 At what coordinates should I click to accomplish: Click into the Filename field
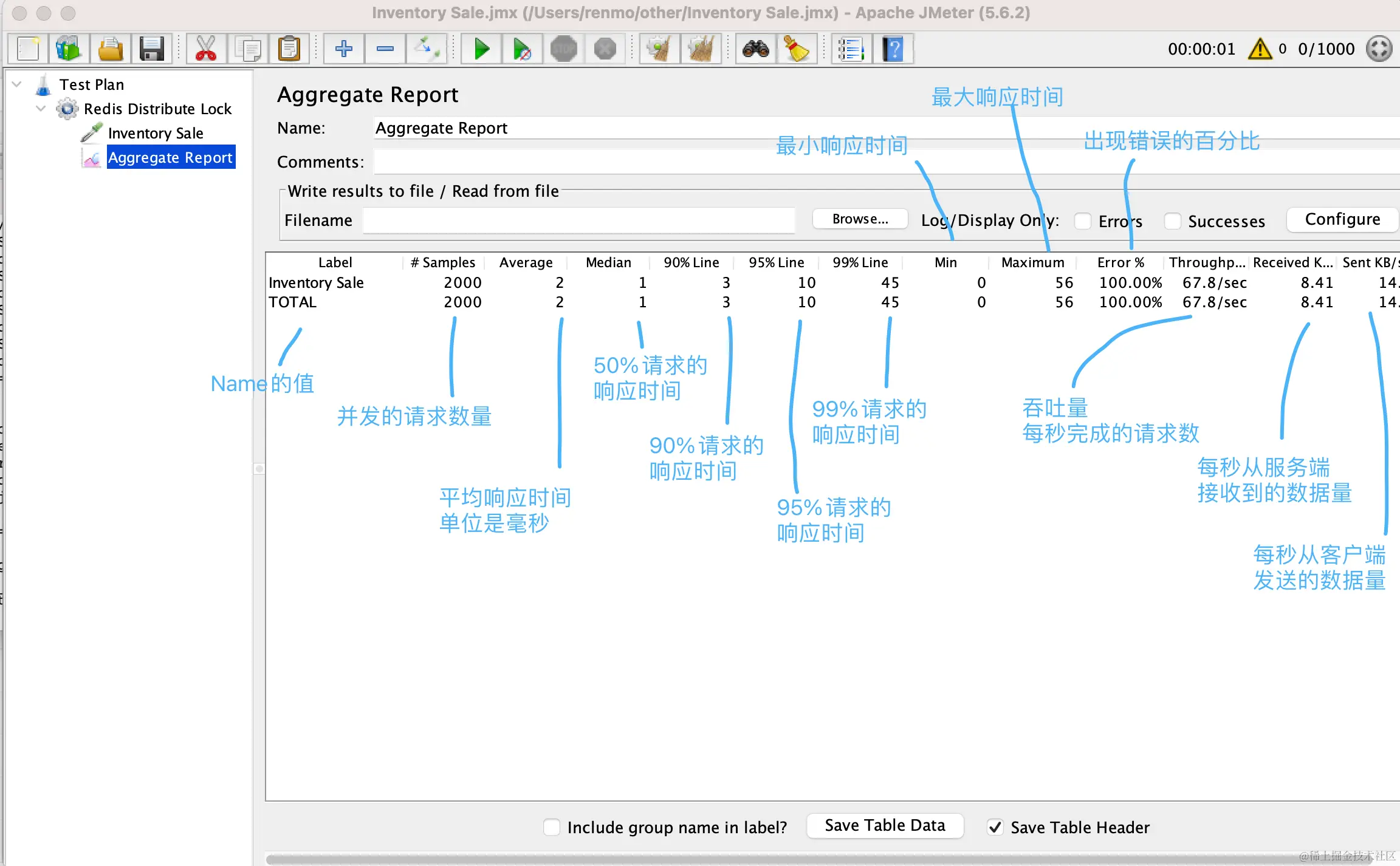[x=579, y=220]
